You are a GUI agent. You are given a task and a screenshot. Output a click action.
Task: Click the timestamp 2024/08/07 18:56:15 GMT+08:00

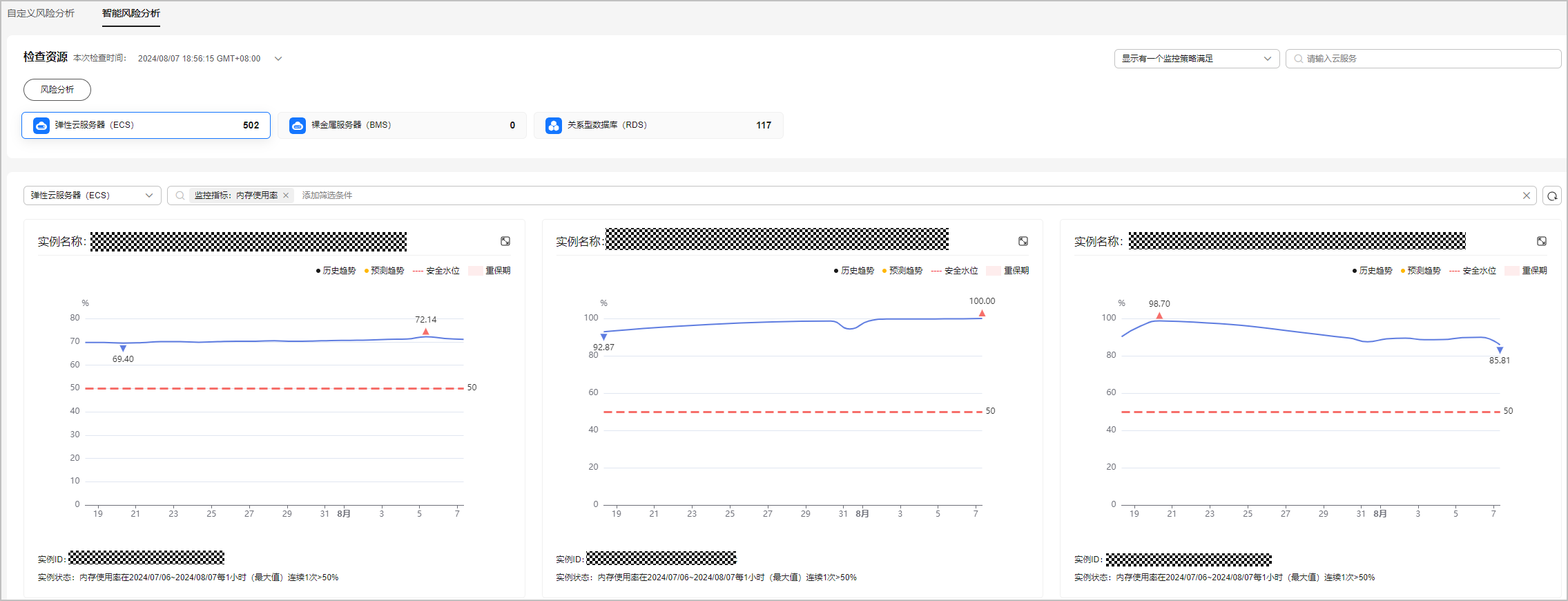point(199,59)
